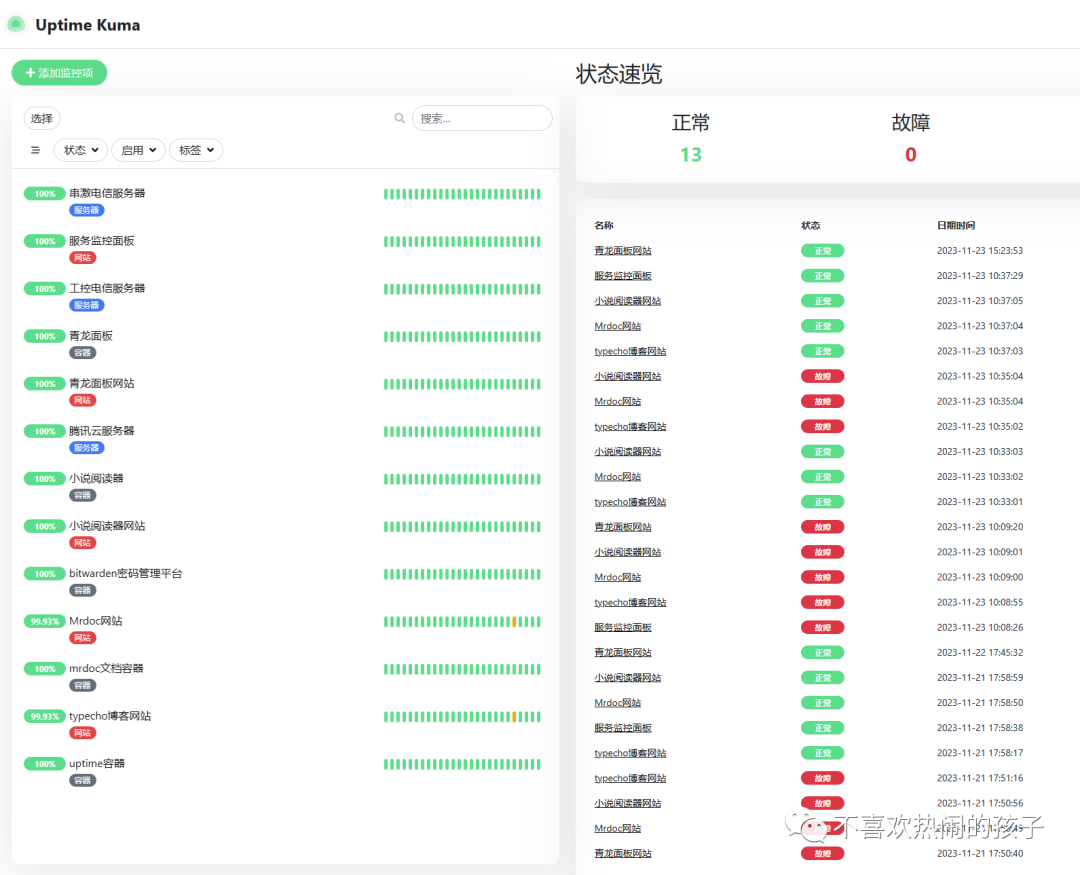Open the search magnifier icon
Viewport: 1080px width, 875px height.
click(x=400, y=118)
